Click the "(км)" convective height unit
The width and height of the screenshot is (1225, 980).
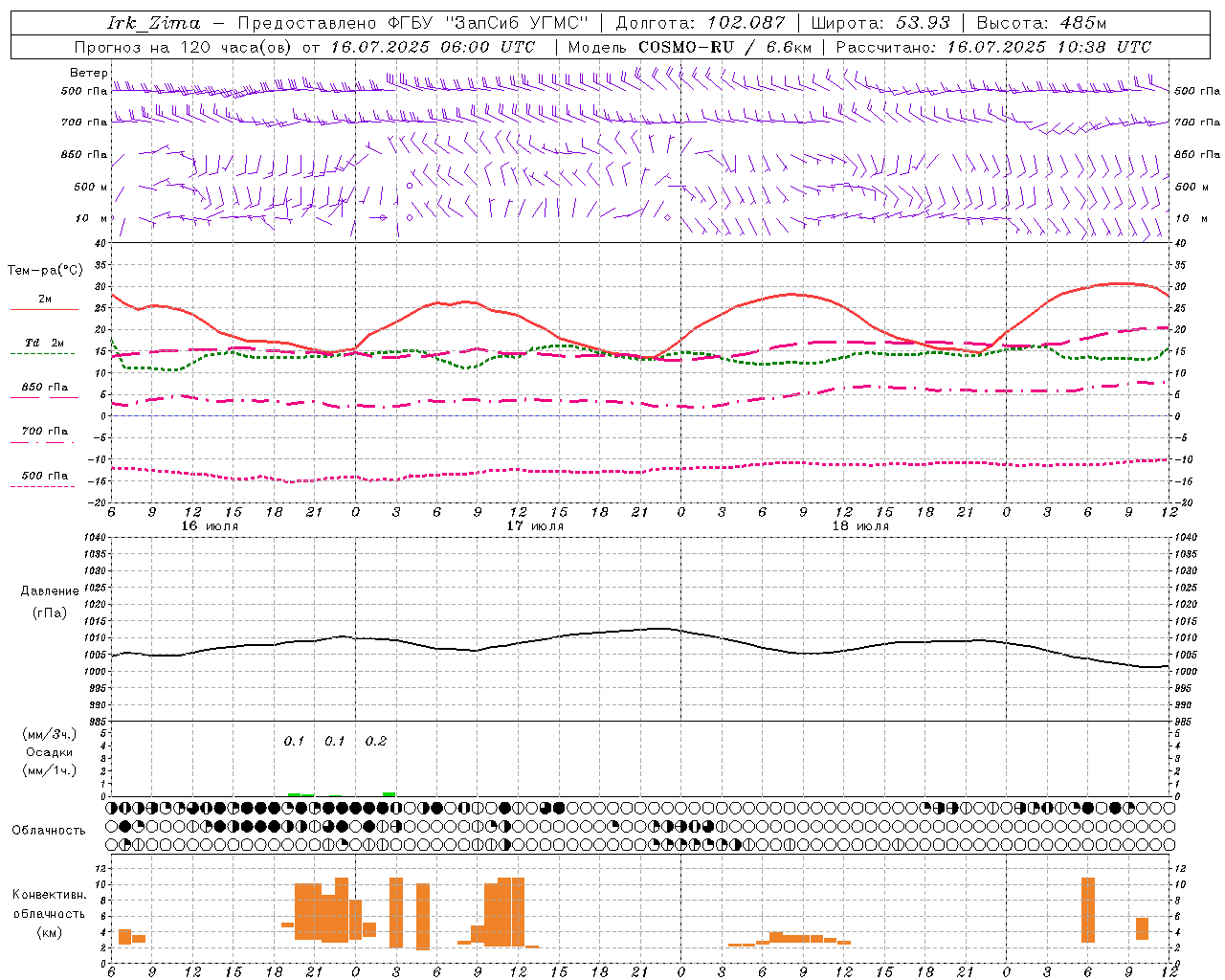coord(50,932)
